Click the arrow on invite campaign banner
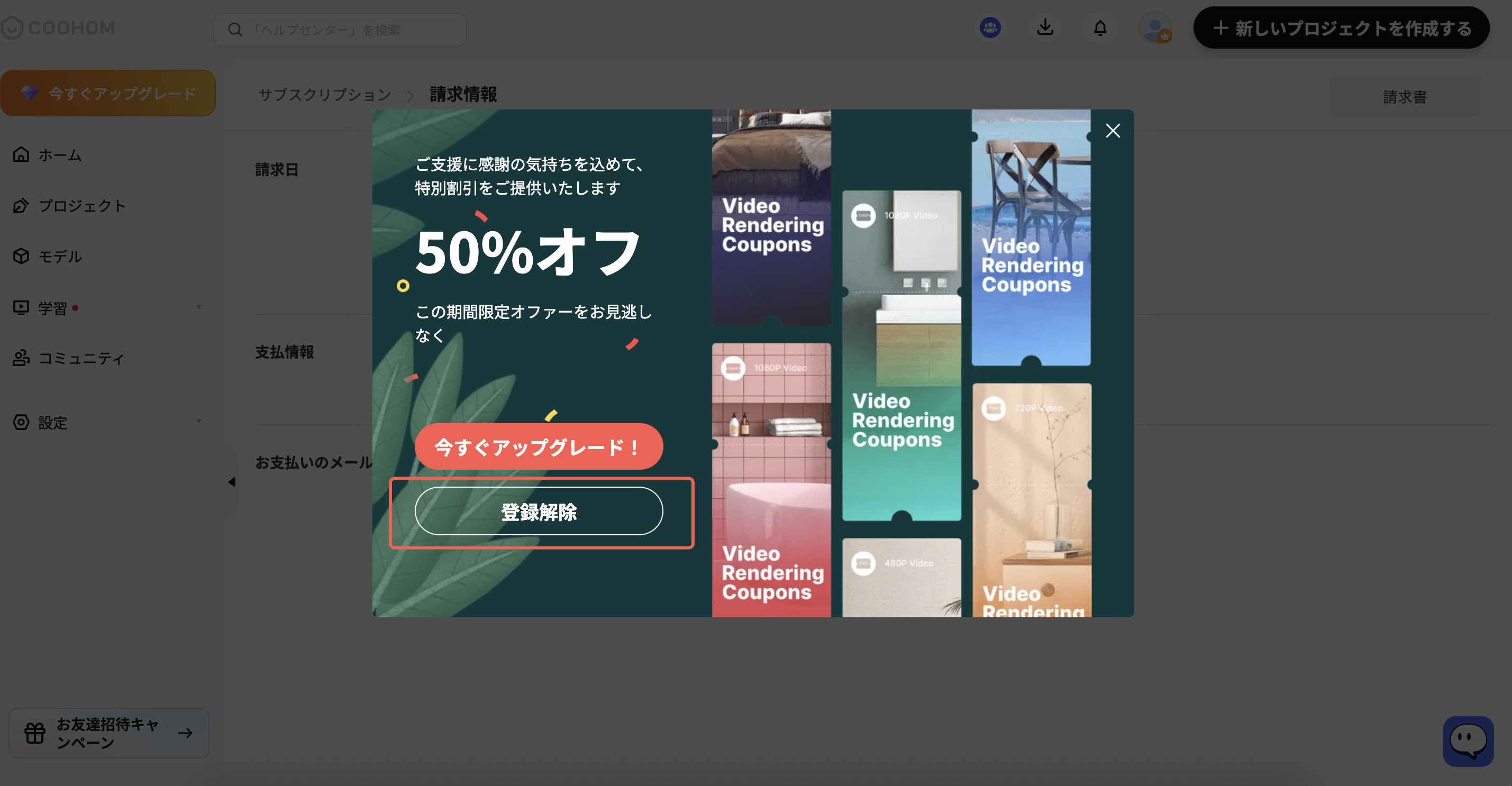1512x786 pixels. (186, 733)
